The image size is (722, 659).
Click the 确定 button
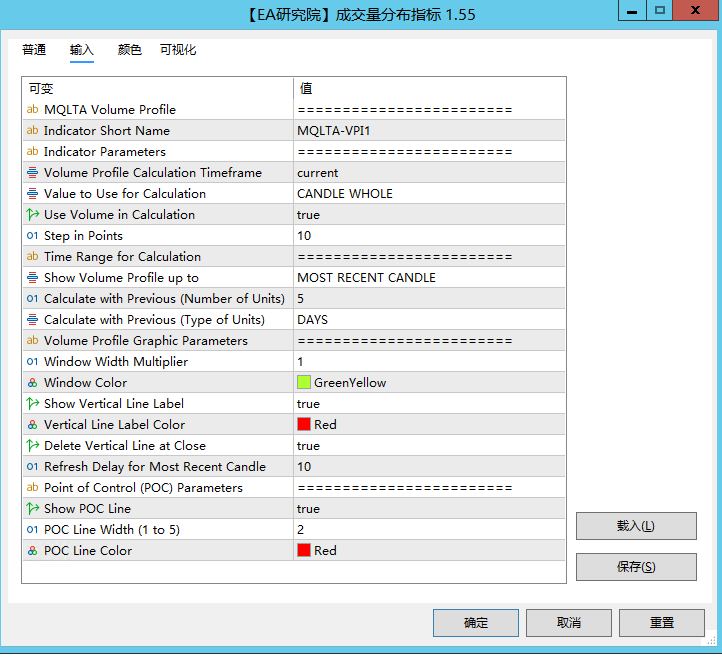[476, 623]
